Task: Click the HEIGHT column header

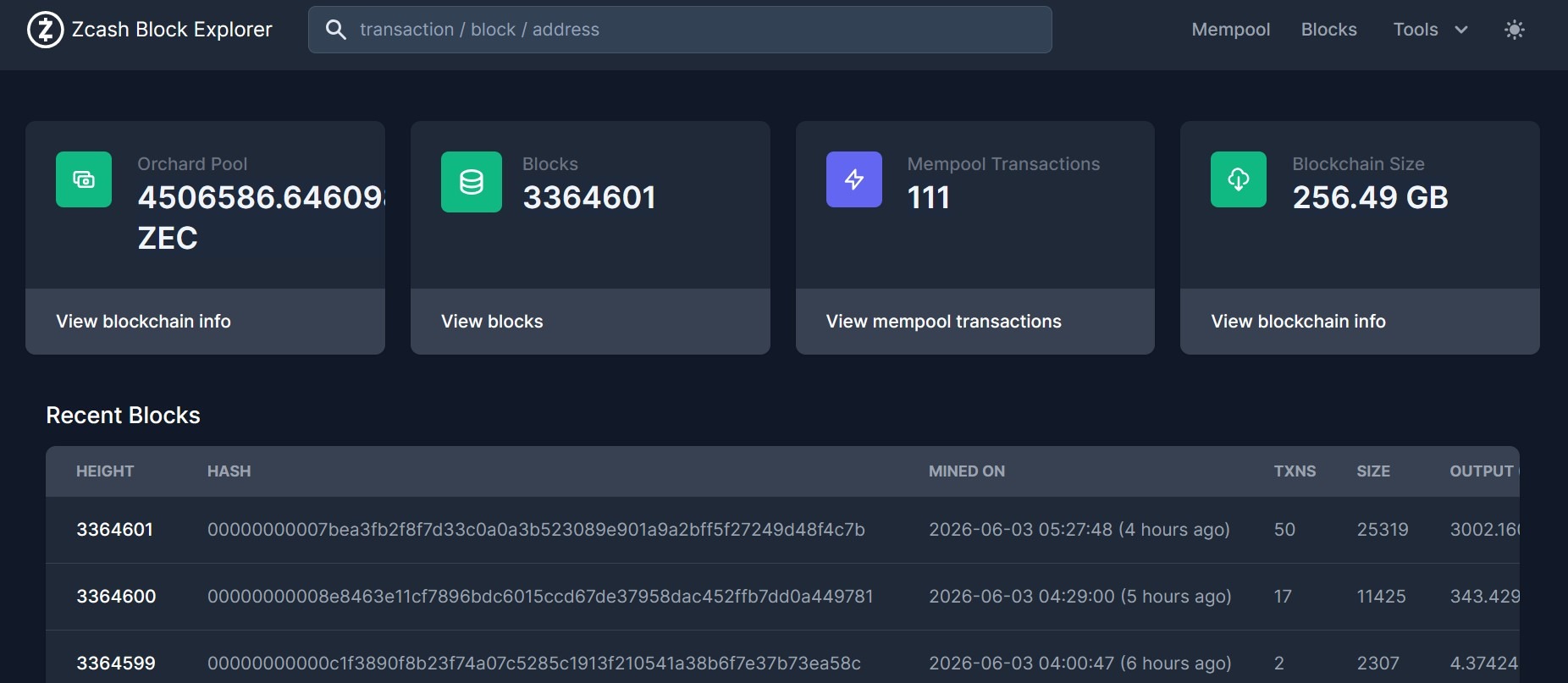Action: point(105,471)
